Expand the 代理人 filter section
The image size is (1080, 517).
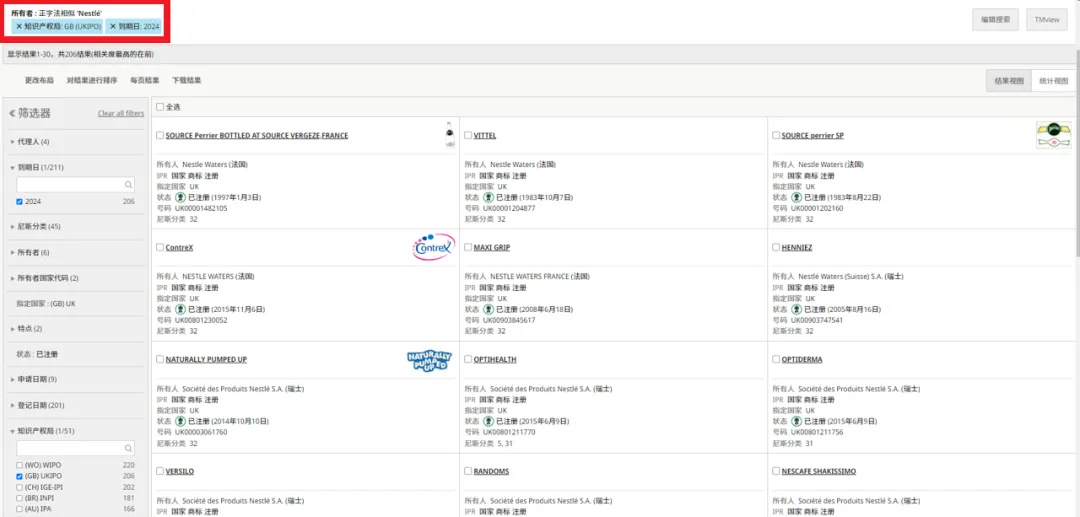click(x=30, y=142)
